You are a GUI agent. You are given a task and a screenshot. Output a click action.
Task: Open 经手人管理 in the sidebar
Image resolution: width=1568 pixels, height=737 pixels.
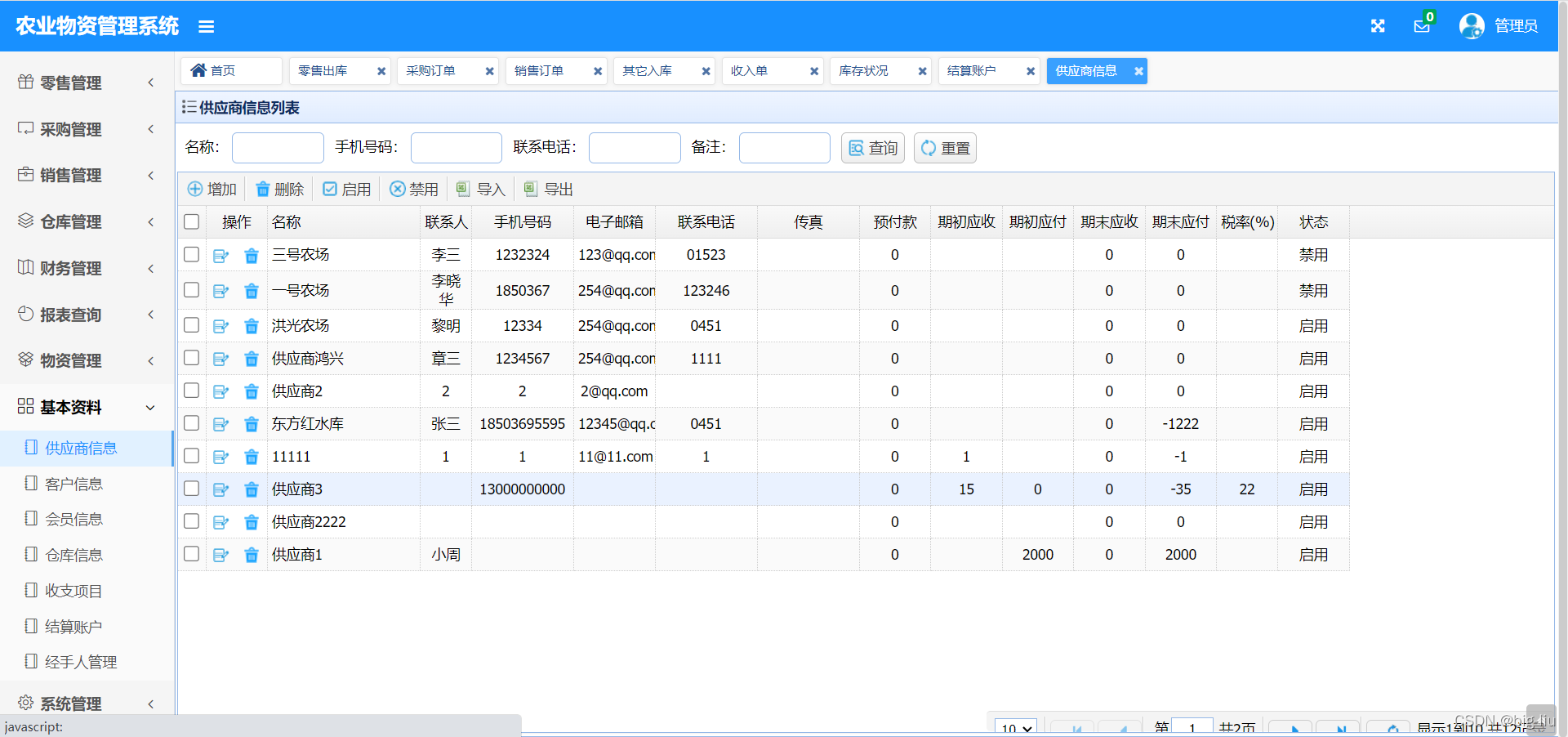pos(87,662)
